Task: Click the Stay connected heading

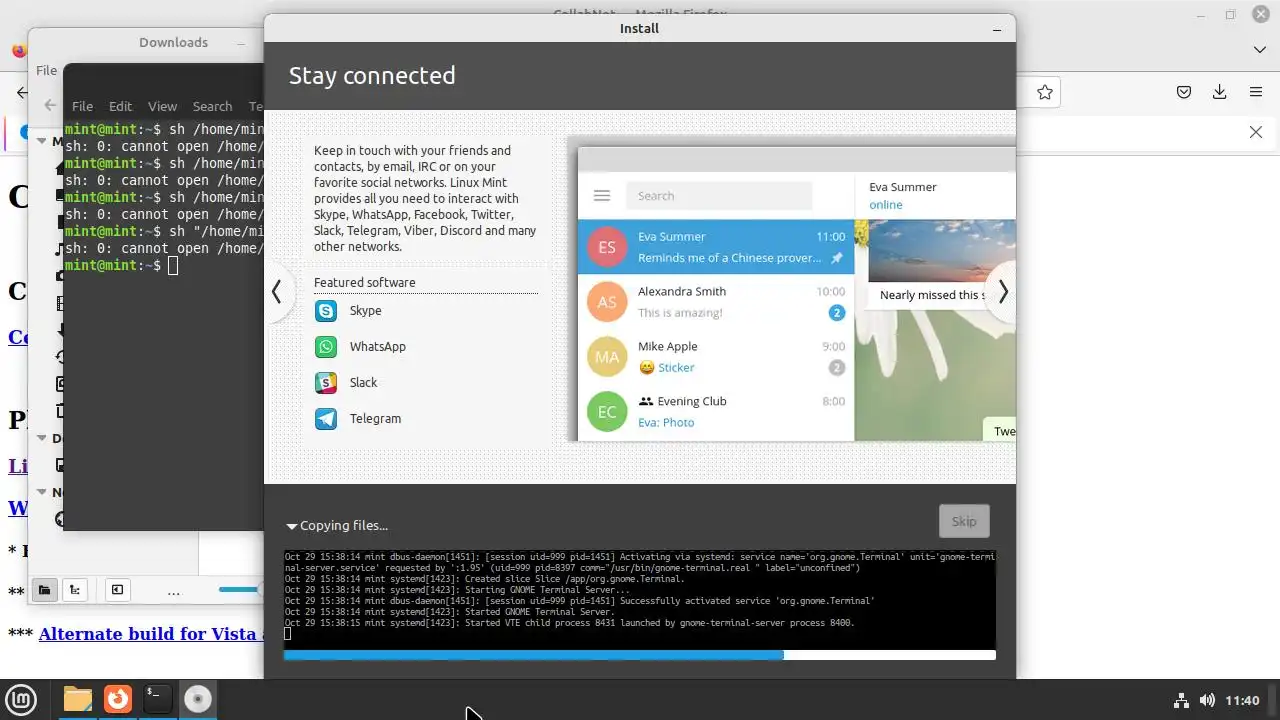Action: 372,75
